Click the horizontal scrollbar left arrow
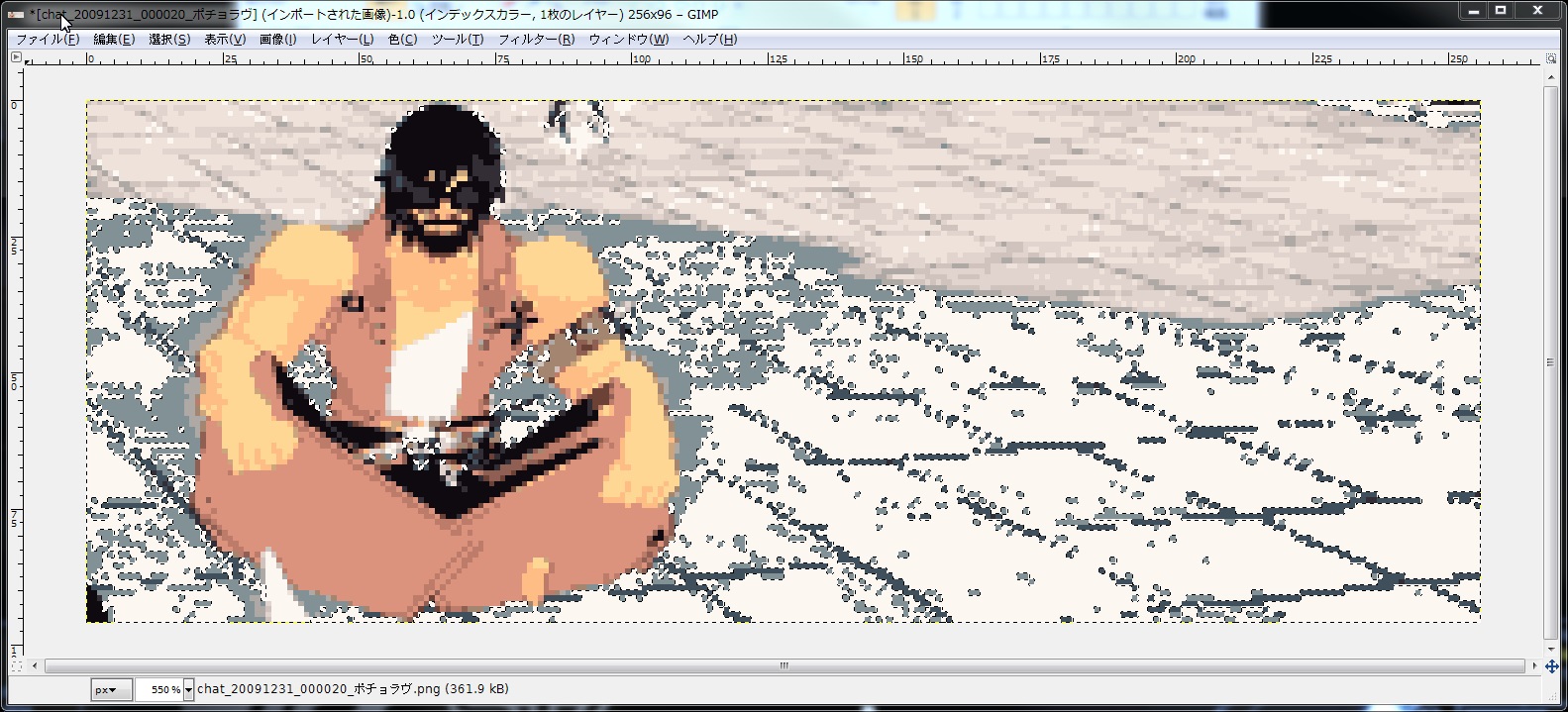The width and height of the screenshot is (1568, 712). 37,666
